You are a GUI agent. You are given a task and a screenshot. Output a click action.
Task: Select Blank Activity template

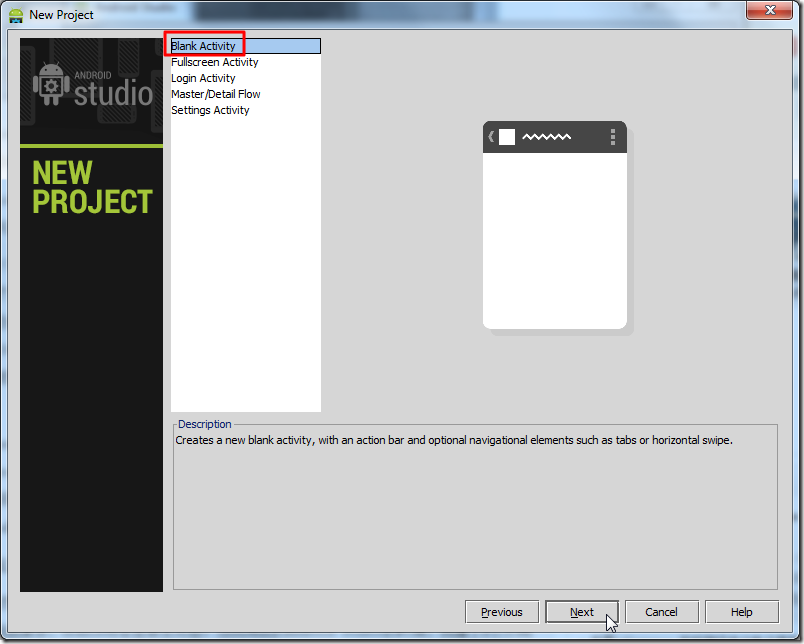click(246, 46)
